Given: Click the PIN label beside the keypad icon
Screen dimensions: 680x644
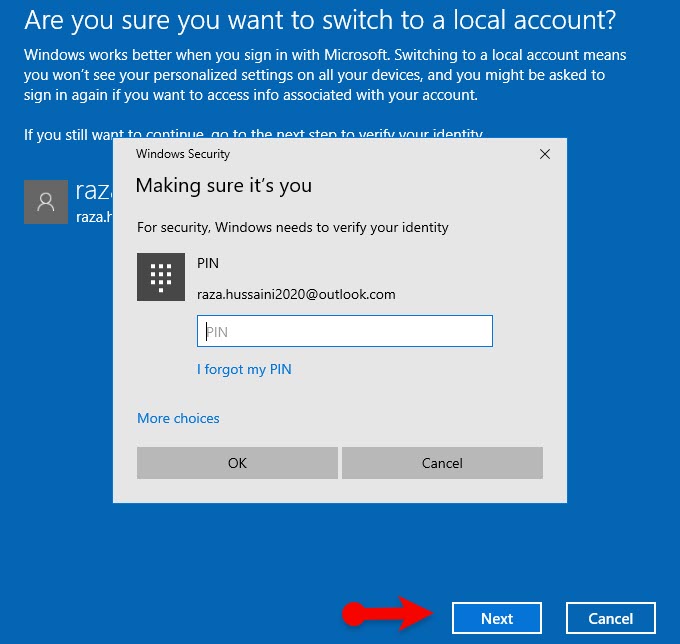Looking at the screenshot, I should pos(208,263).
